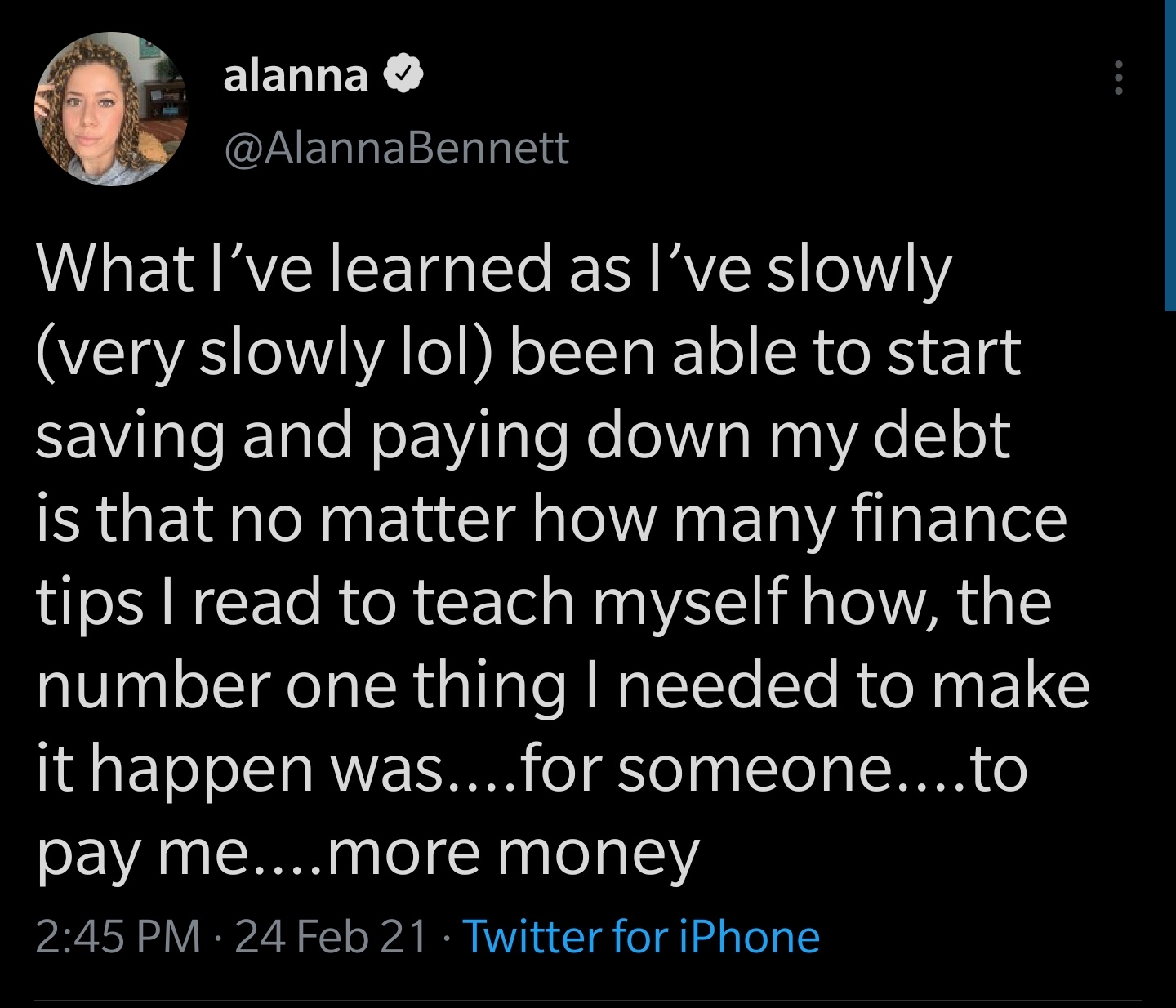
Task: Open the @AlannaBennett handle link
Action: (396, 148)
